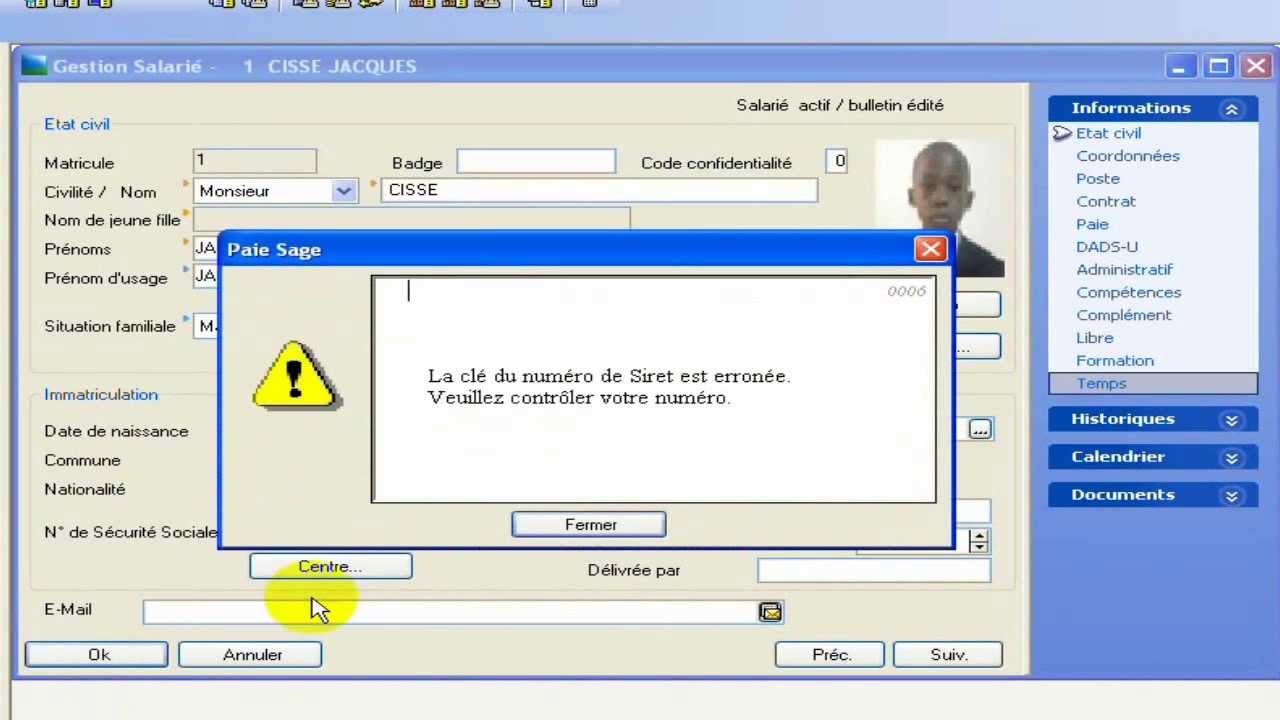Select Etat civil in the Informations list
The image size is (1280, 720).
point(1108,133)
